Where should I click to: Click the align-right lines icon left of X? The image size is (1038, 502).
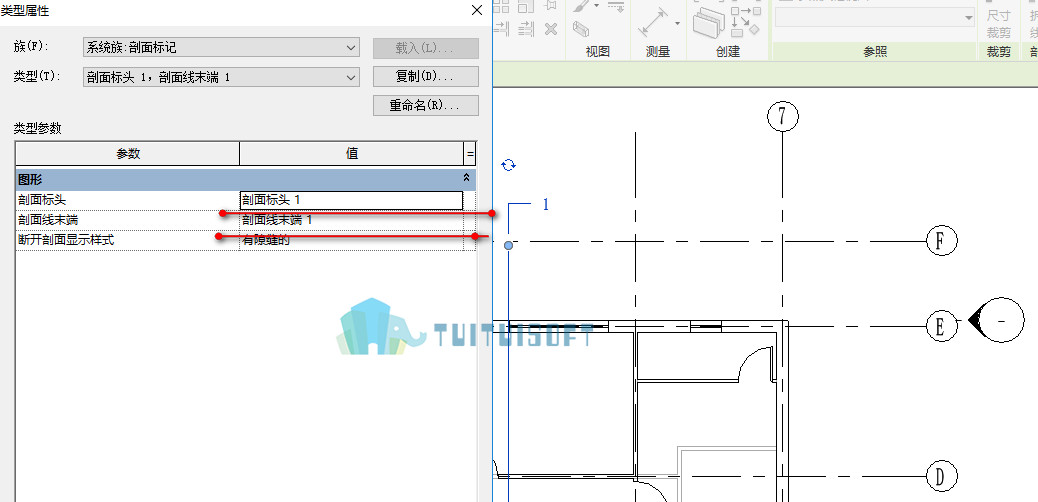click(527, 28)
